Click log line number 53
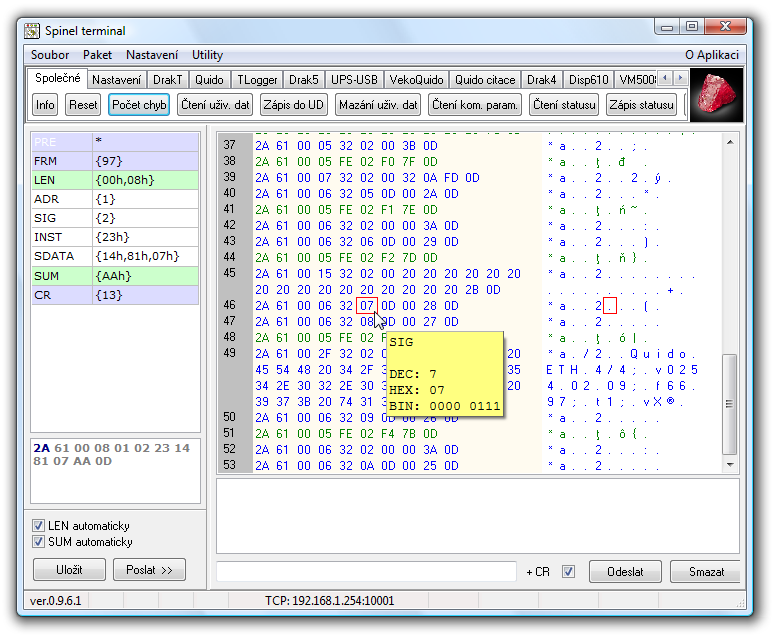This screenshot has height=639, width=776. pyautogui.click(x=229, y=465)
